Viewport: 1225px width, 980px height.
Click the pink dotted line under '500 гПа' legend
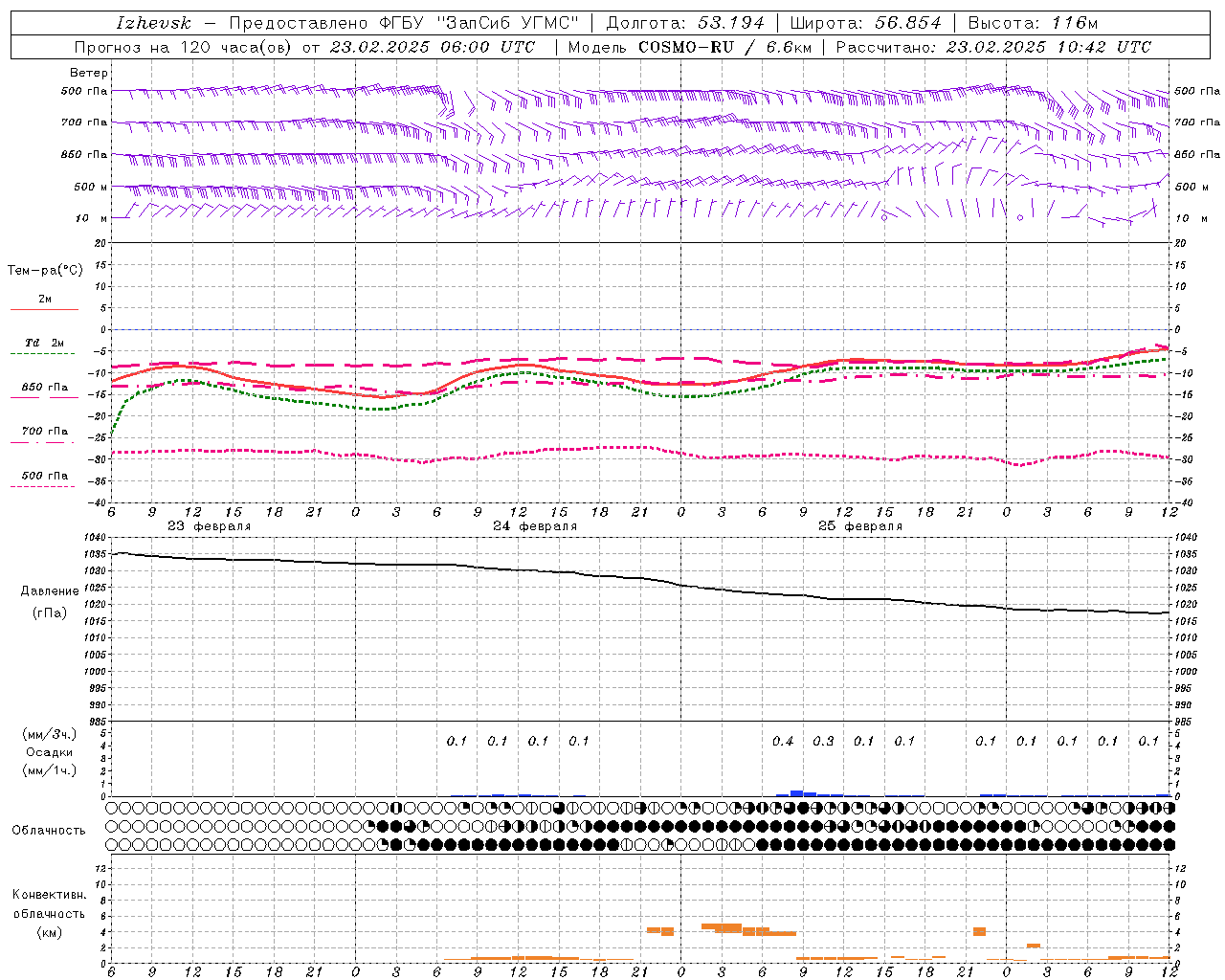point(44,486)
